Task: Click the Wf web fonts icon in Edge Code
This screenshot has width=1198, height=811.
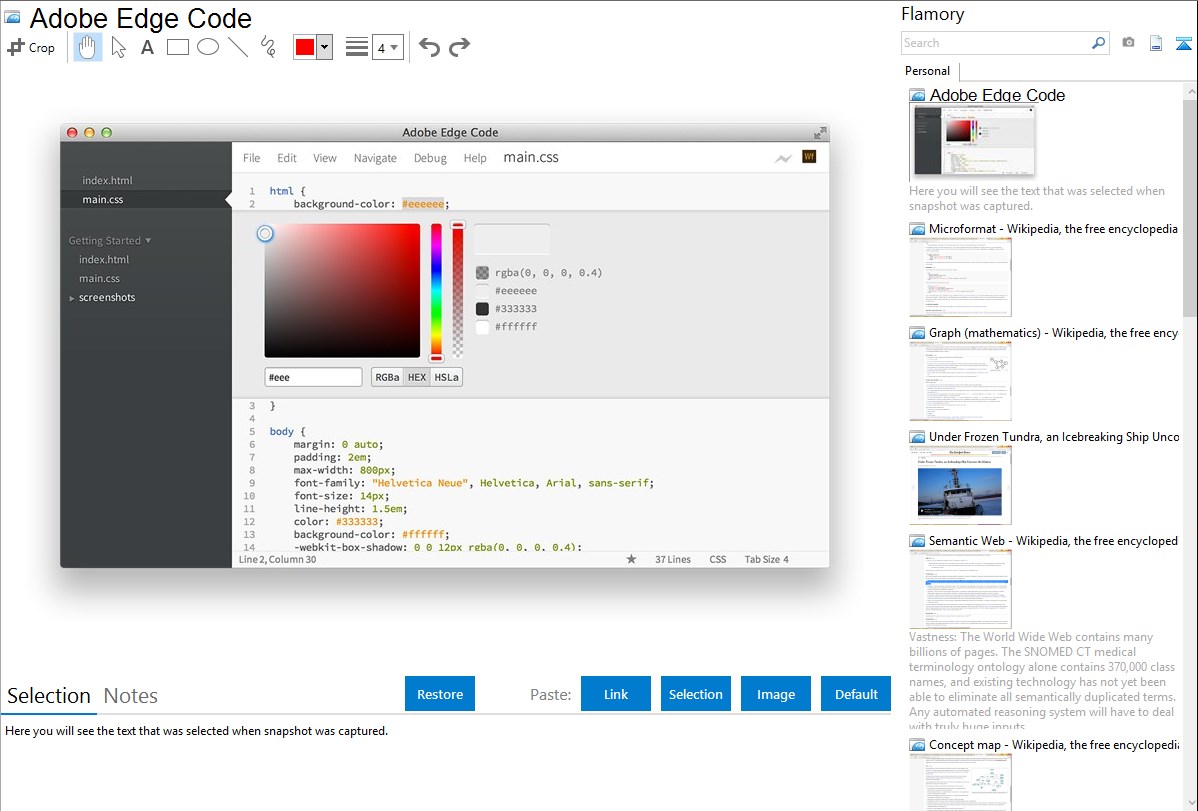Action: pyautogui.click(x=809, y=157)
